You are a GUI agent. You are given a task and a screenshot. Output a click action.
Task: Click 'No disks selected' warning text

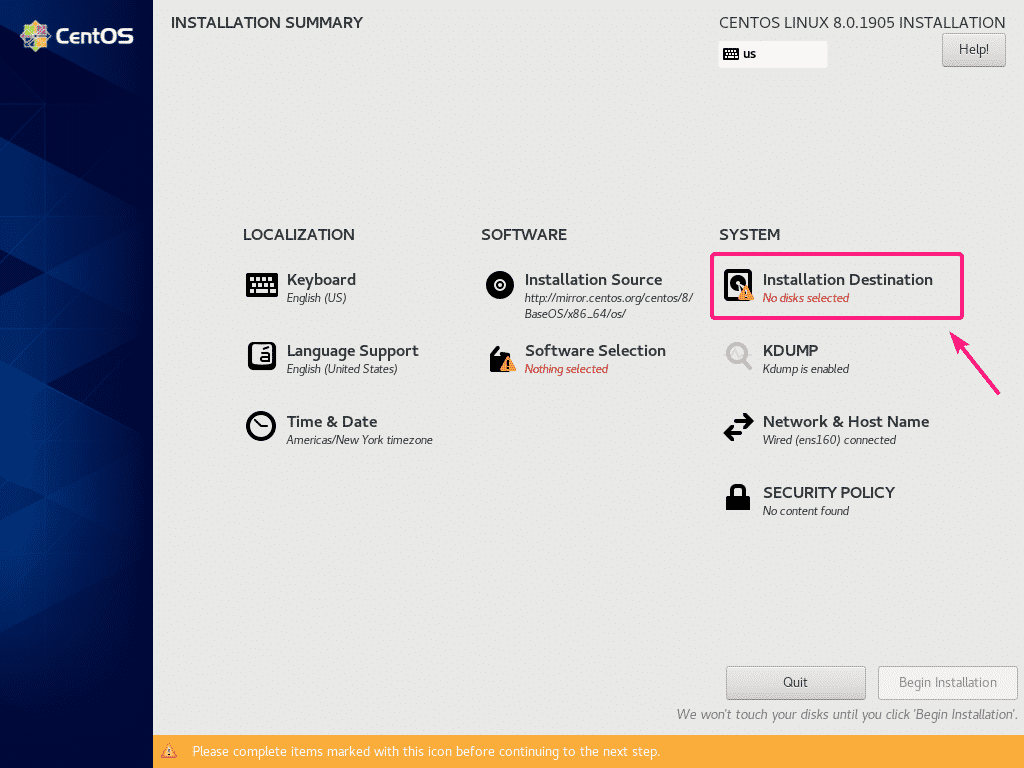(806, 298)
